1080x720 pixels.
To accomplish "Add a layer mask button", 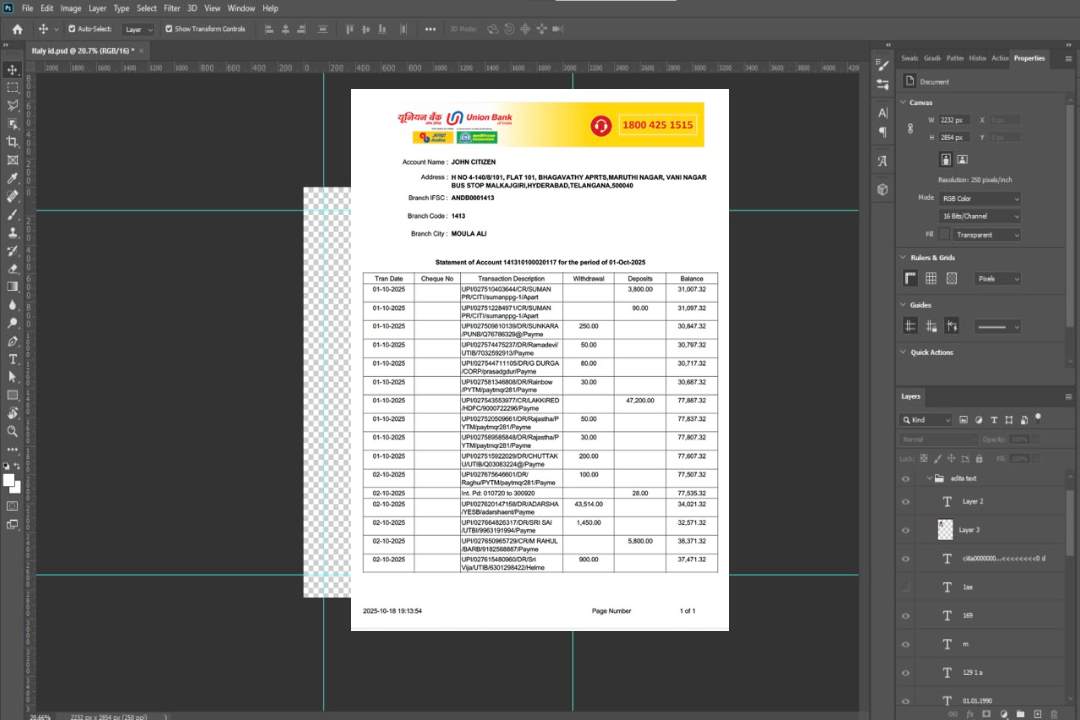I will (x=986, y=714).
